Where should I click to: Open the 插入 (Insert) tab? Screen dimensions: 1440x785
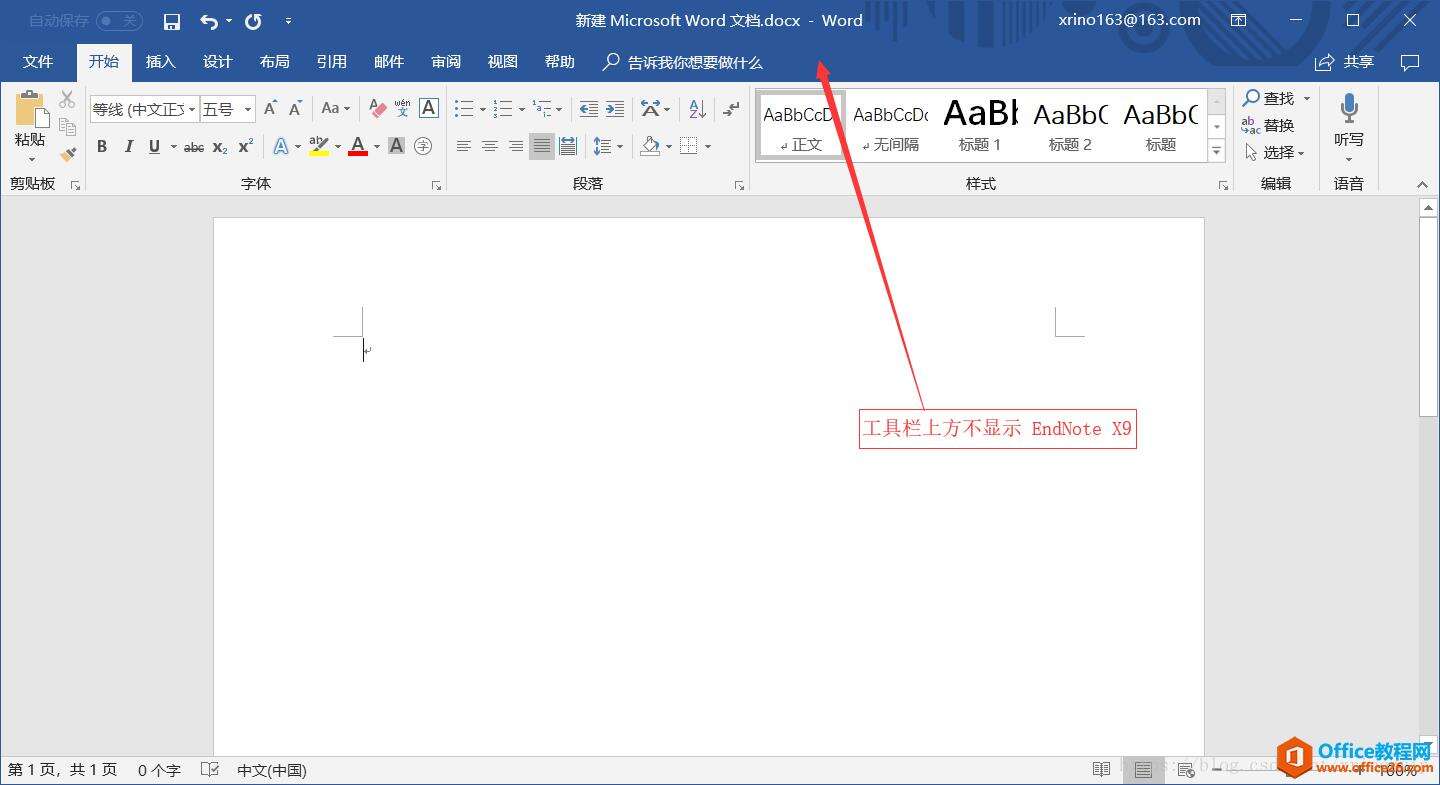[160, 62]
